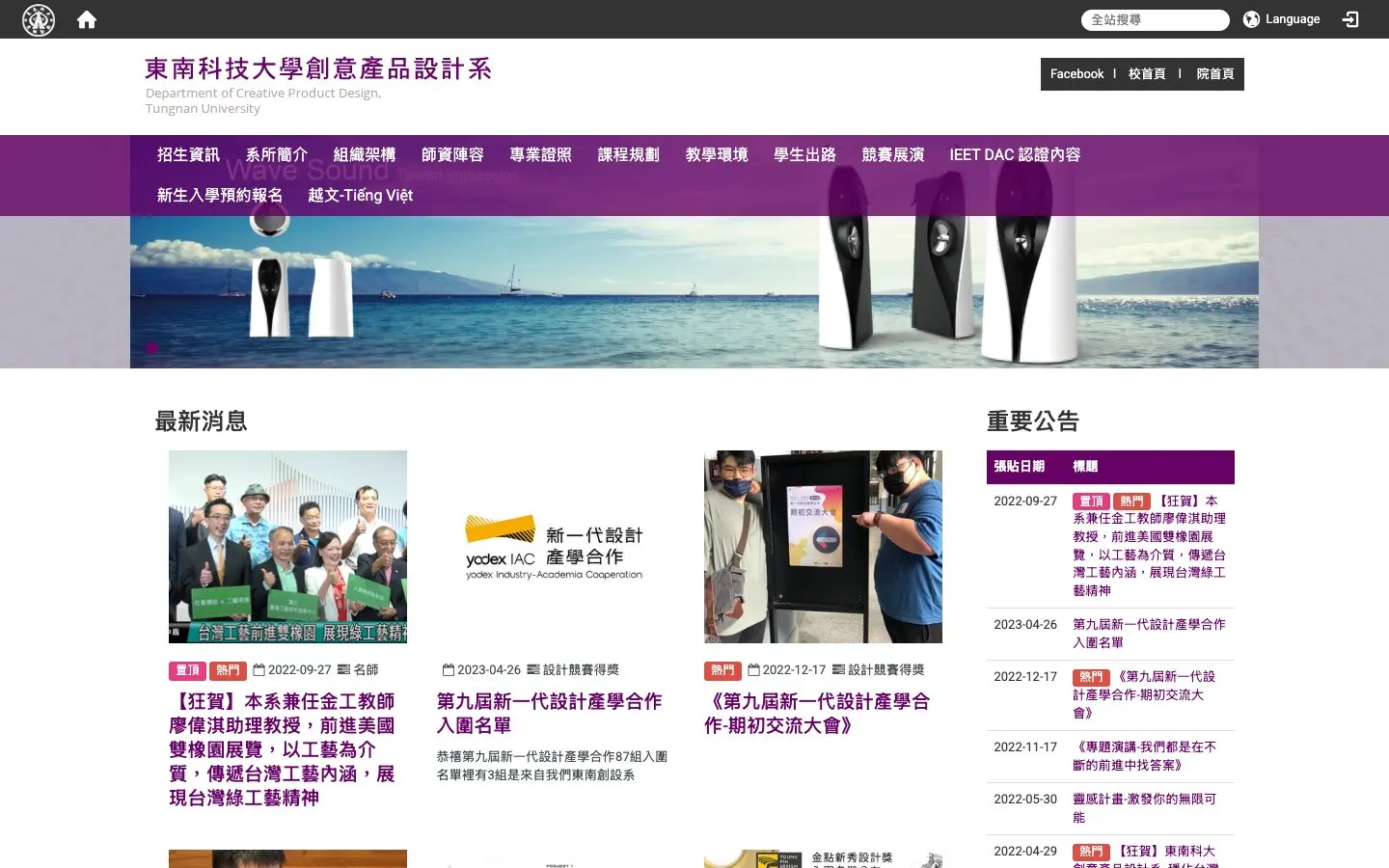This screenshot has height=868, width=1389.
Task: Open the 2022-09-27 announcement in 重要公告
Action: [x=1150, y=546]
